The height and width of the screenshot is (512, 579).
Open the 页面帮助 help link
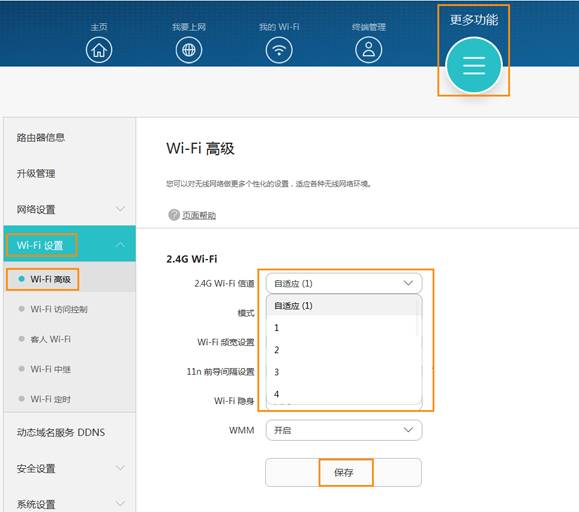tap(199, 215)
